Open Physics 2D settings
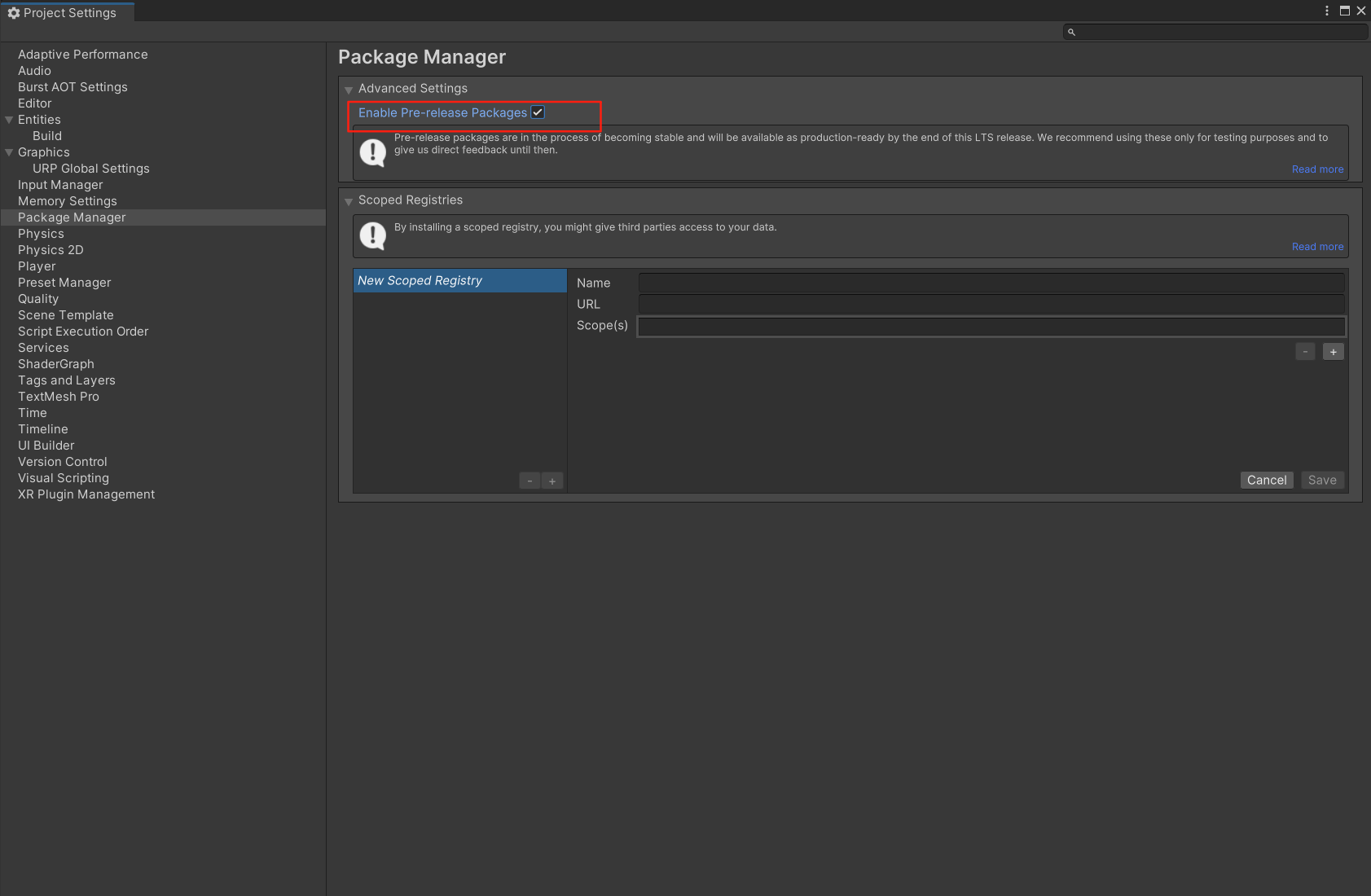The height and width of the screenshot is (896, 1371). pyautogui.click(x=51, y=250)
